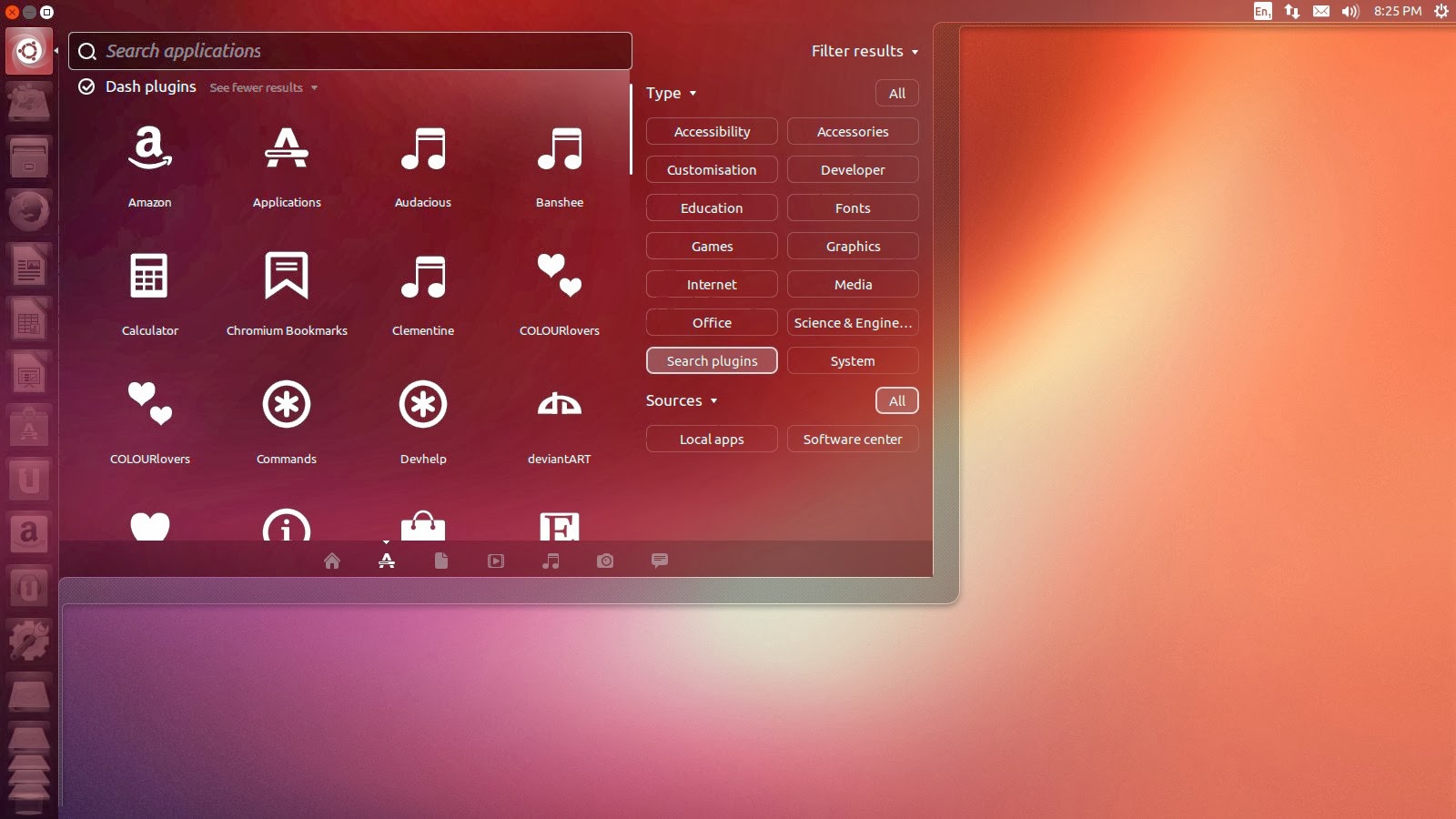Open the Calculator plugin
Screen dimensions: 1456x819
150,277
